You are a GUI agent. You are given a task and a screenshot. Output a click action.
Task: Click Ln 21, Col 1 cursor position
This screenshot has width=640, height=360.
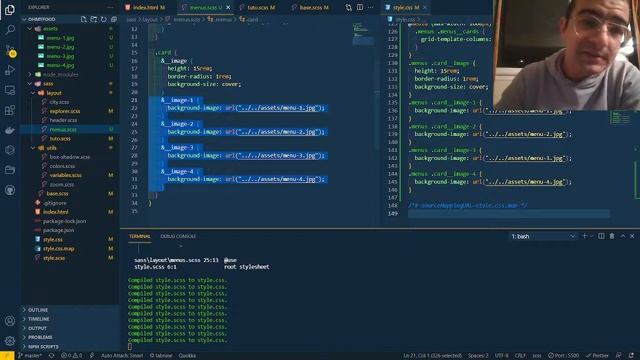pos(432,356)
